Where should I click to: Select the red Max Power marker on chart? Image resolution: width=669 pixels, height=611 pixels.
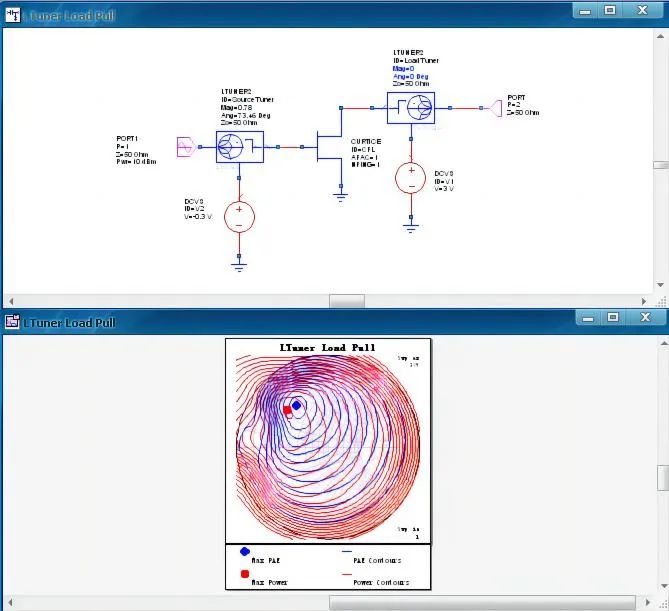click(x=287, y=410)
